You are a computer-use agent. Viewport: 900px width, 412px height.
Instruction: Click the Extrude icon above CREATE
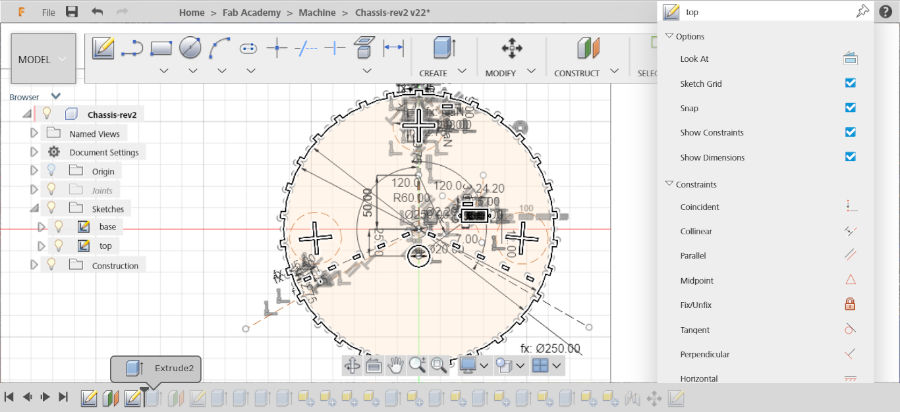pyautogui.click(x=444, y=48)
